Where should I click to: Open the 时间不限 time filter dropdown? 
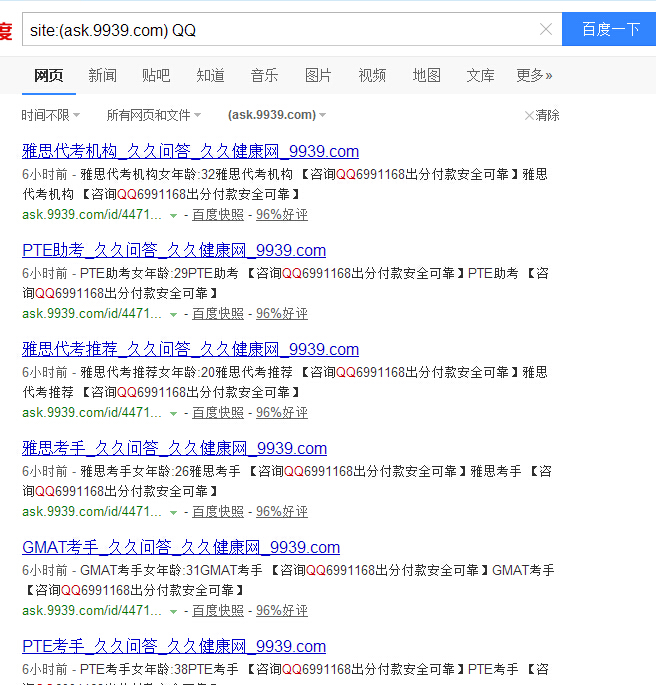tap(51, 115)
